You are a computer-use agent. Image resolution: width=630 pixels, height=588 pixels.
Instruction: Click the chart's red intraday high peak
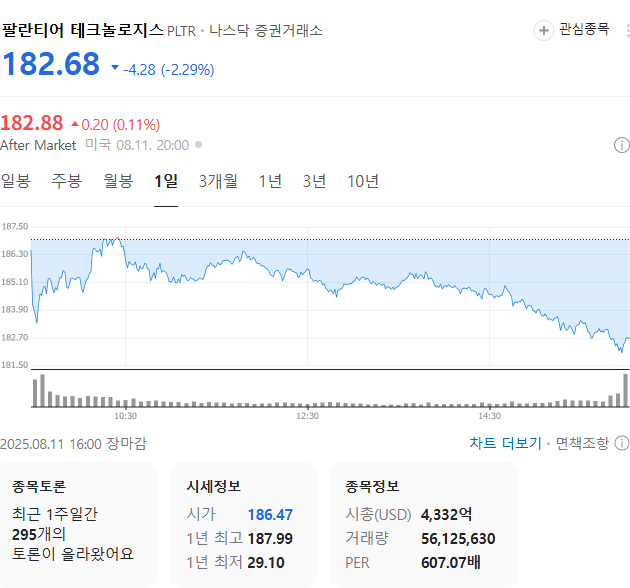[117, 238]
